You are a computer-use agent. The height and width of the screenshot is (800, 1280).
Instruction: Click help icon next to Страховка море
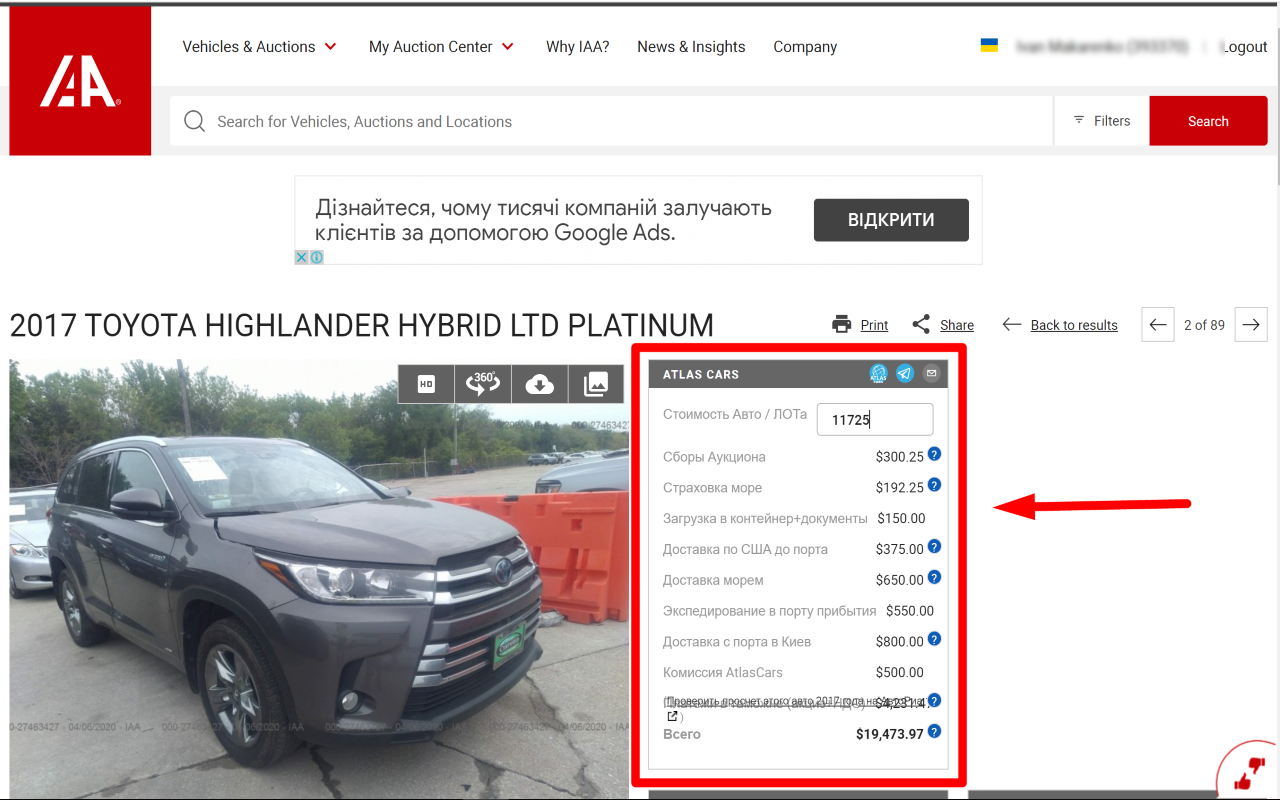pos(934,485)
